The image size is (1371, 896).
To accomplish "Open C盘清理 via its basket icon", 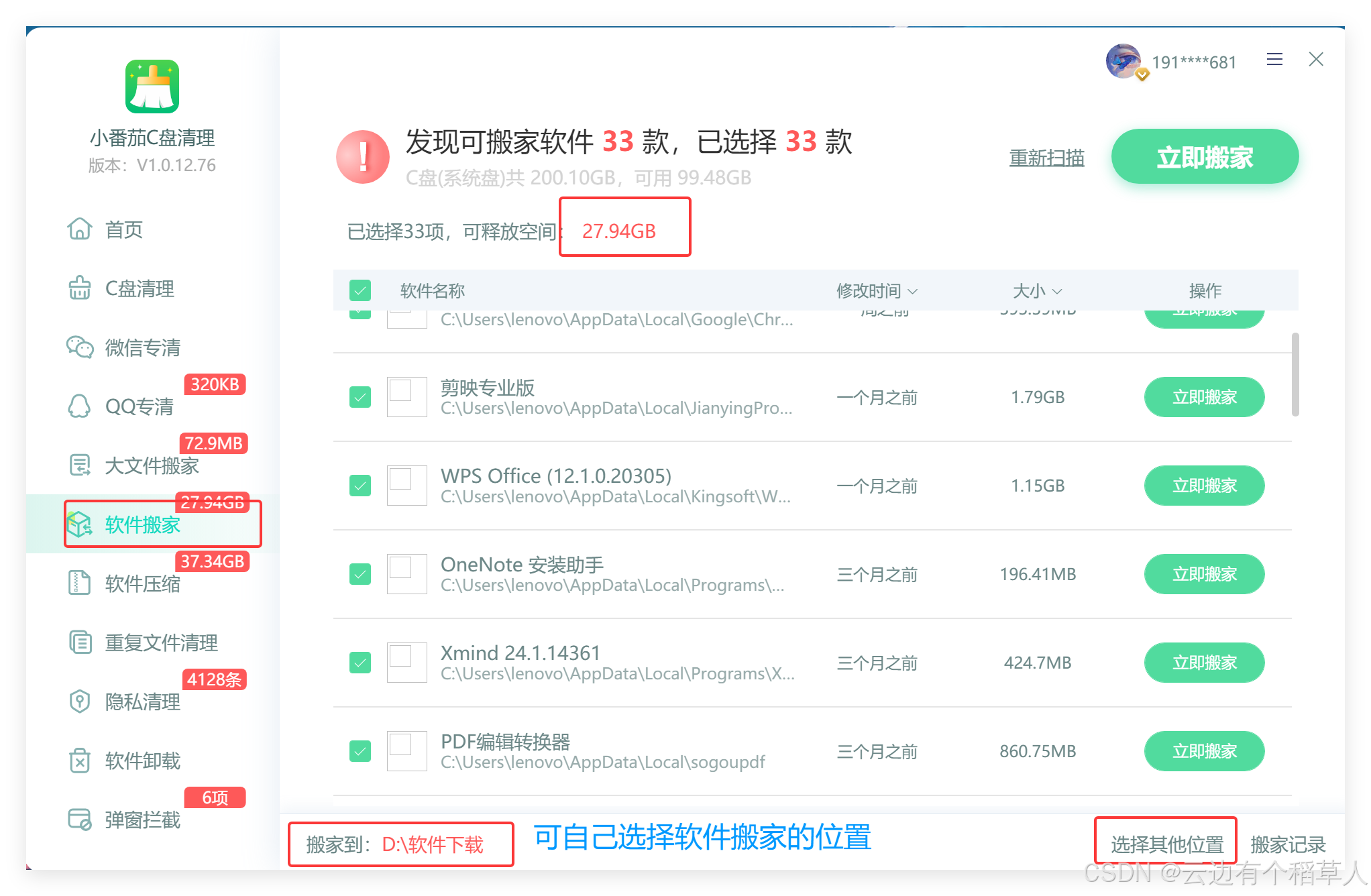I will coord(79,288).
